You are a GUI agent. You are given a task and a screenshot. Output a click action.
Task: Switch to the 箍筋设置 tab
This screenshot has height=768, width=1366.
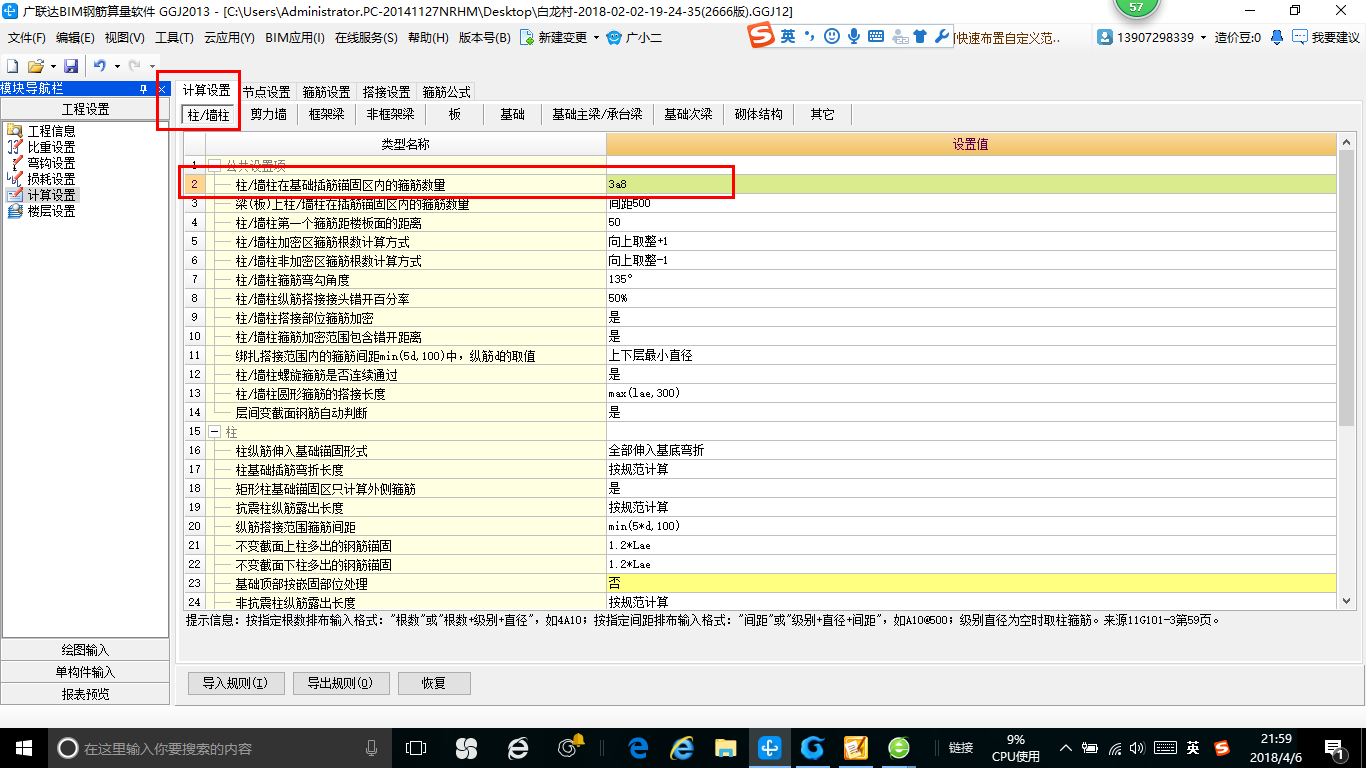(326, 91)
